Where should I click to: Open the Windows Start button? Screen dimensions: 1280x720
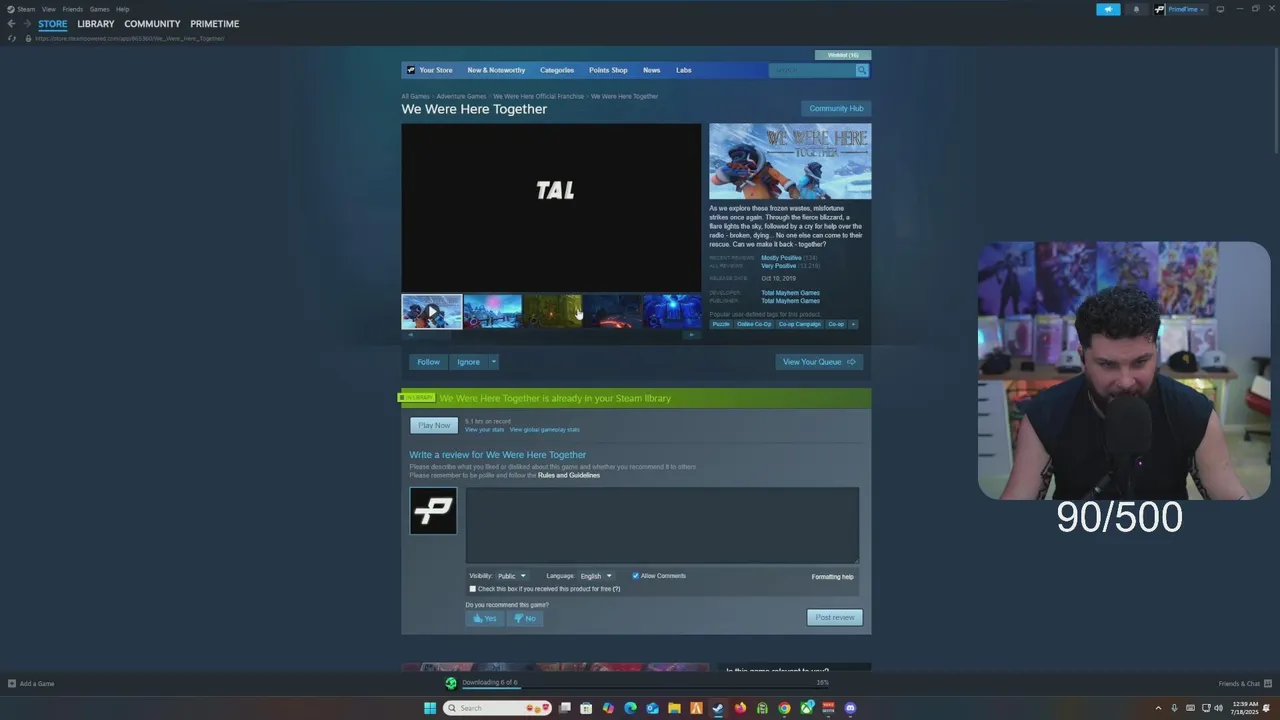pyautogui.click(x=430, y=708)
